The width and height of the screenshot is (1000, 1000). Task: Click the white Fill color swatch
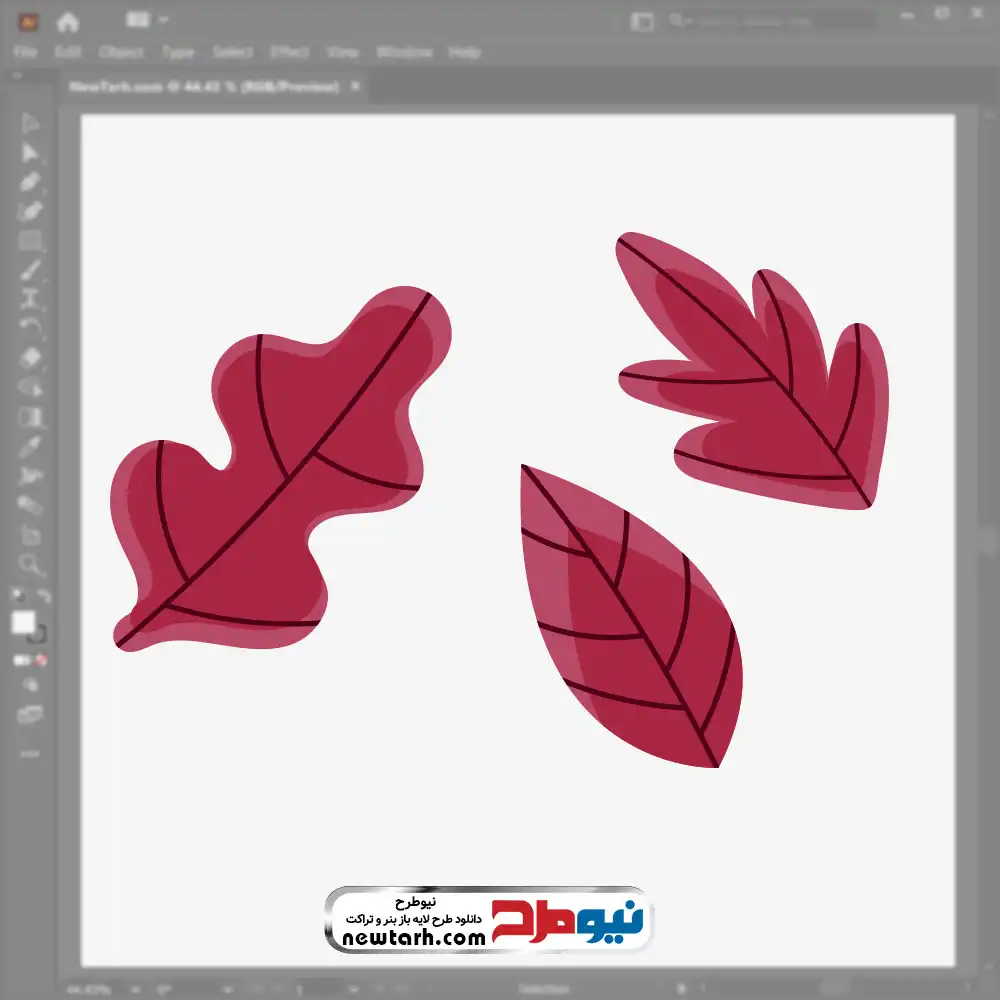point(24,623)
